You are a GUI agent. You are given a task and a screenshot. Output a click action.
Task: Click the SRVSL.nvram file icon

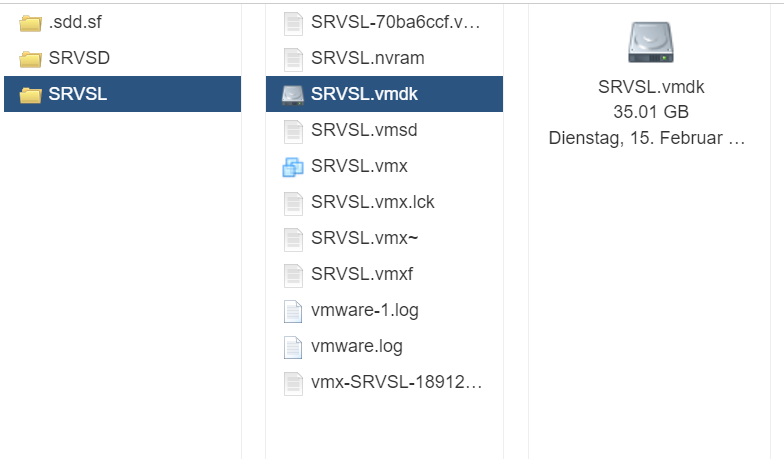point(292,58)
